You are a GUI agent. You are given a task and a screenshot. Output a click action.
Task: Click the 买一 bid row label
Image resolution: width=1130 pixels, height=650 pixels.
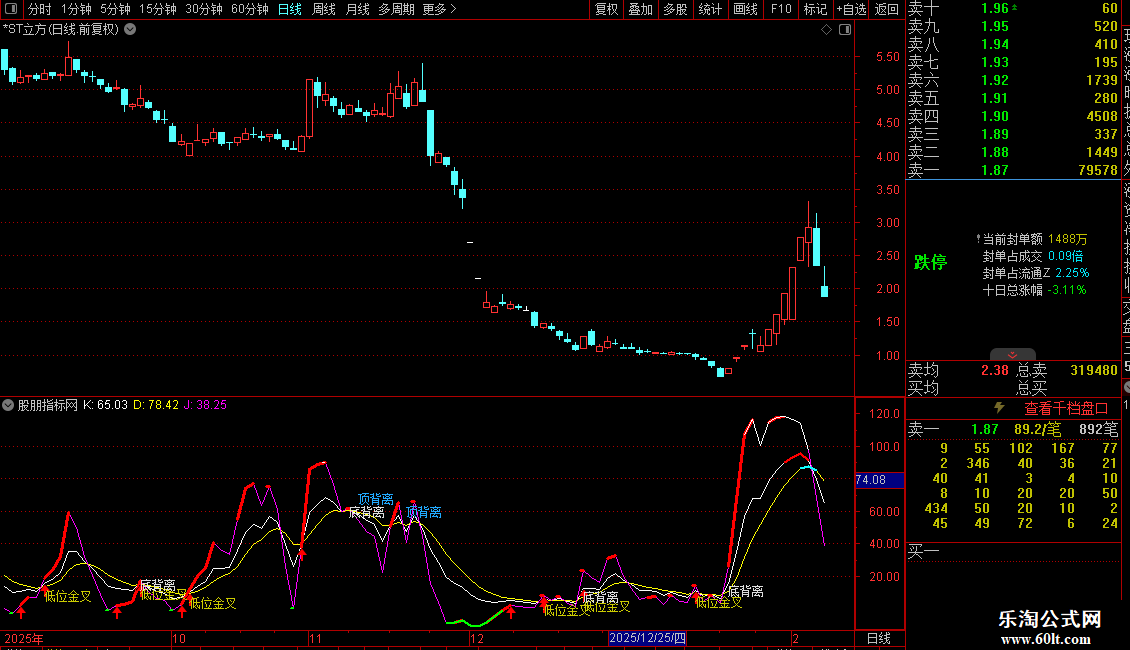(923, 552)
